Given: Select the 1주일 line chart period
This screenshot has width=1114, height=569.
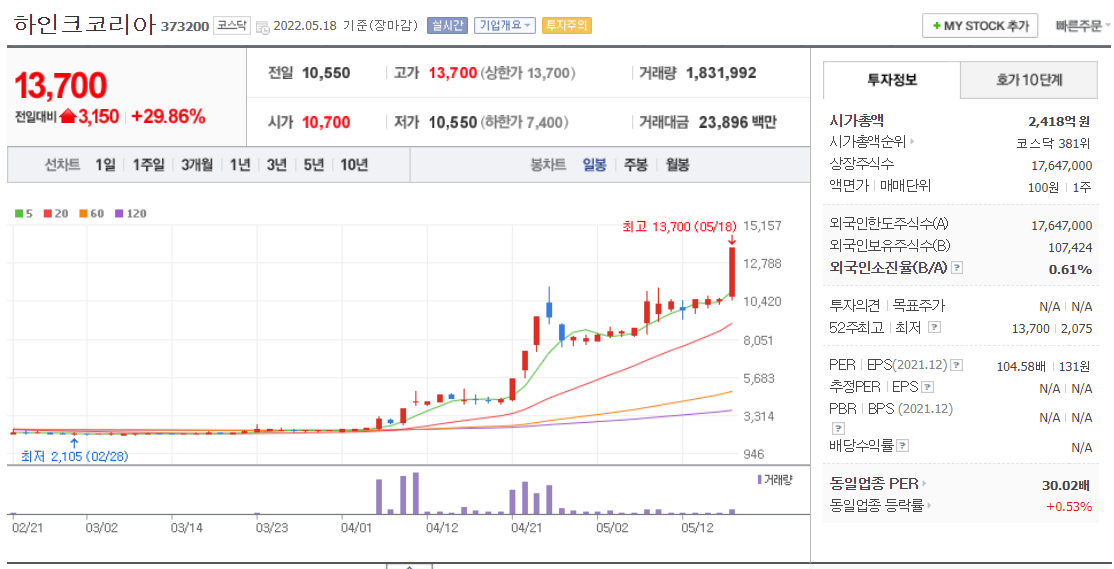Looking at the screenshot, I should pos(148,165).
